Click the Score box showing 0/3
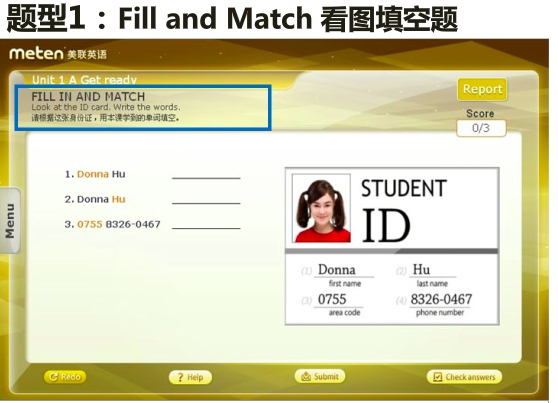Screen dimensions: 558x403 481,128
